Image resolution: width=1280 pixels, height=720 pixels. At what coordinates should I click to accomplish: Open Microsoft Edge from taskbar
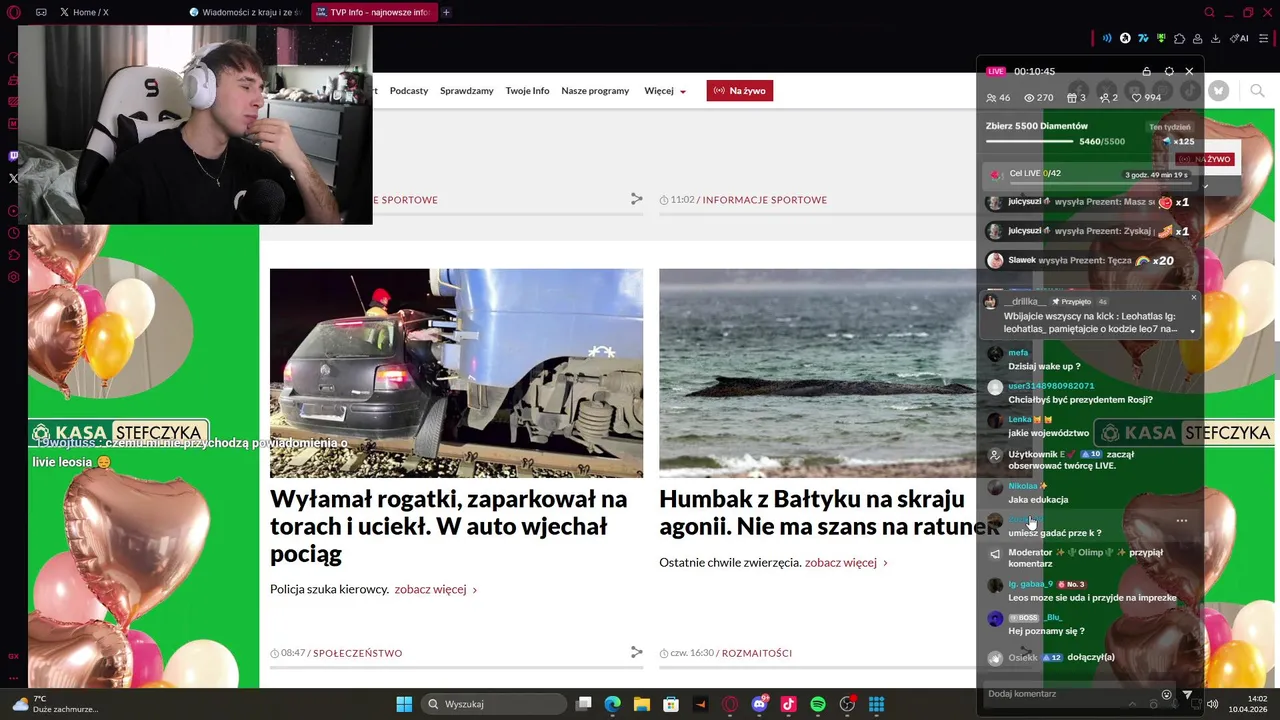tap(612, 704)
